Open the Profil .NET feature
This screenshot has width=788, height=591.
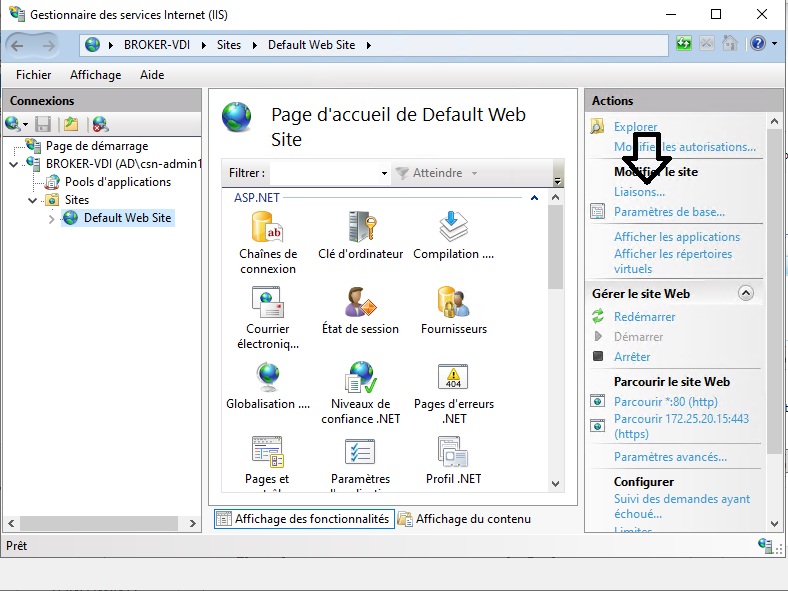point(453,460)
